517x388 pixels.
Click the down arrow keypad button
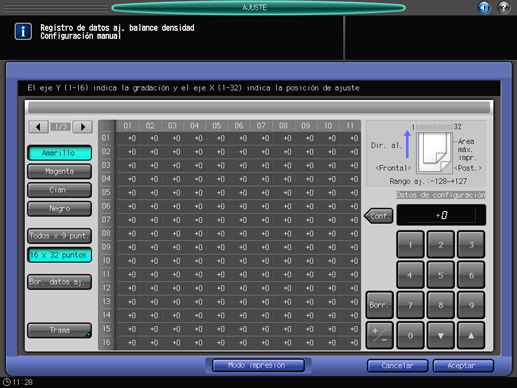click(x=441, y=336)
